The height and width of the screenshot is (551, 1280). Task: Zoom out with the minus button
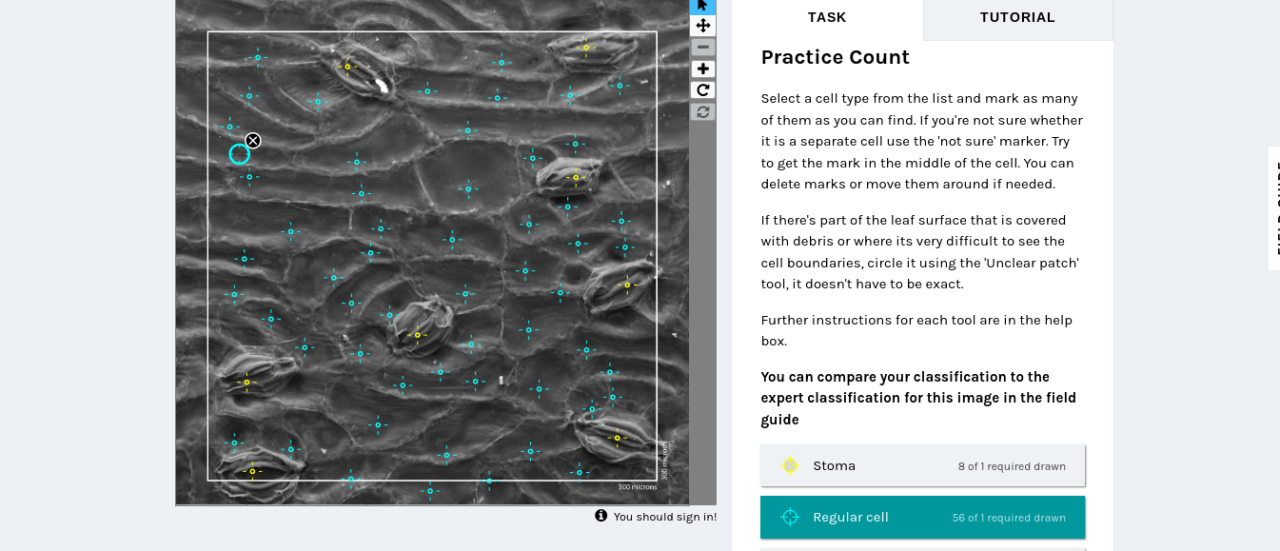pyautogui.click(x=703, y=47)
